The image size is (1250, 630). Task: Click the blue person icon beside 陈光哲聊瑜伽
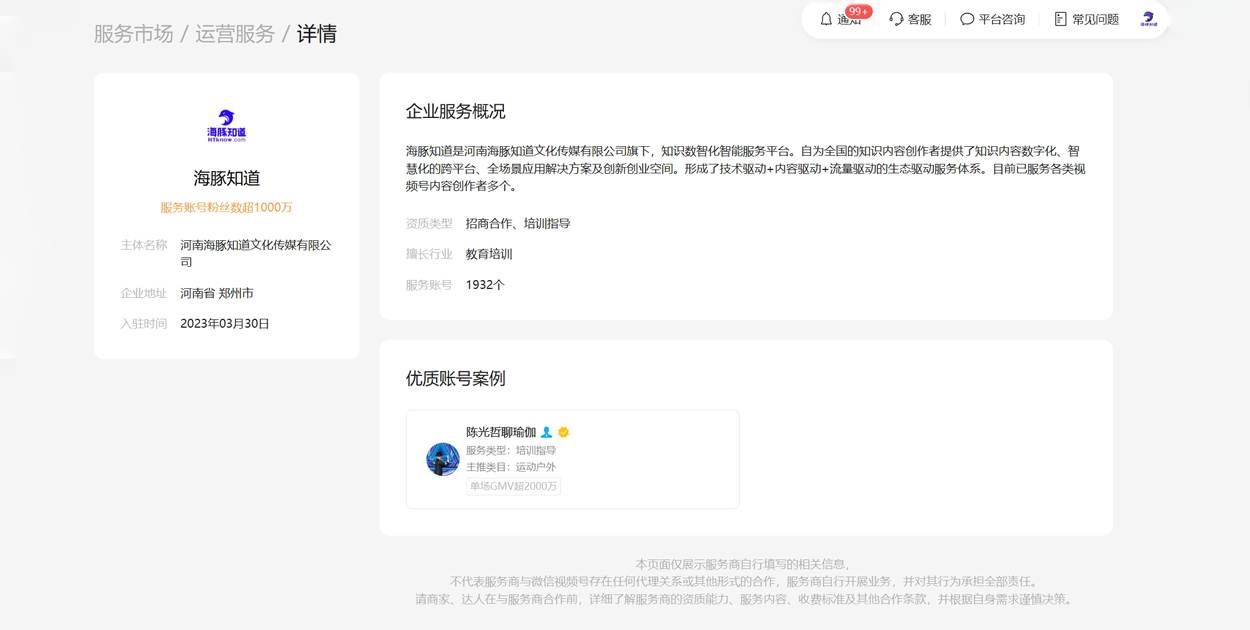[x=546, y=432]
